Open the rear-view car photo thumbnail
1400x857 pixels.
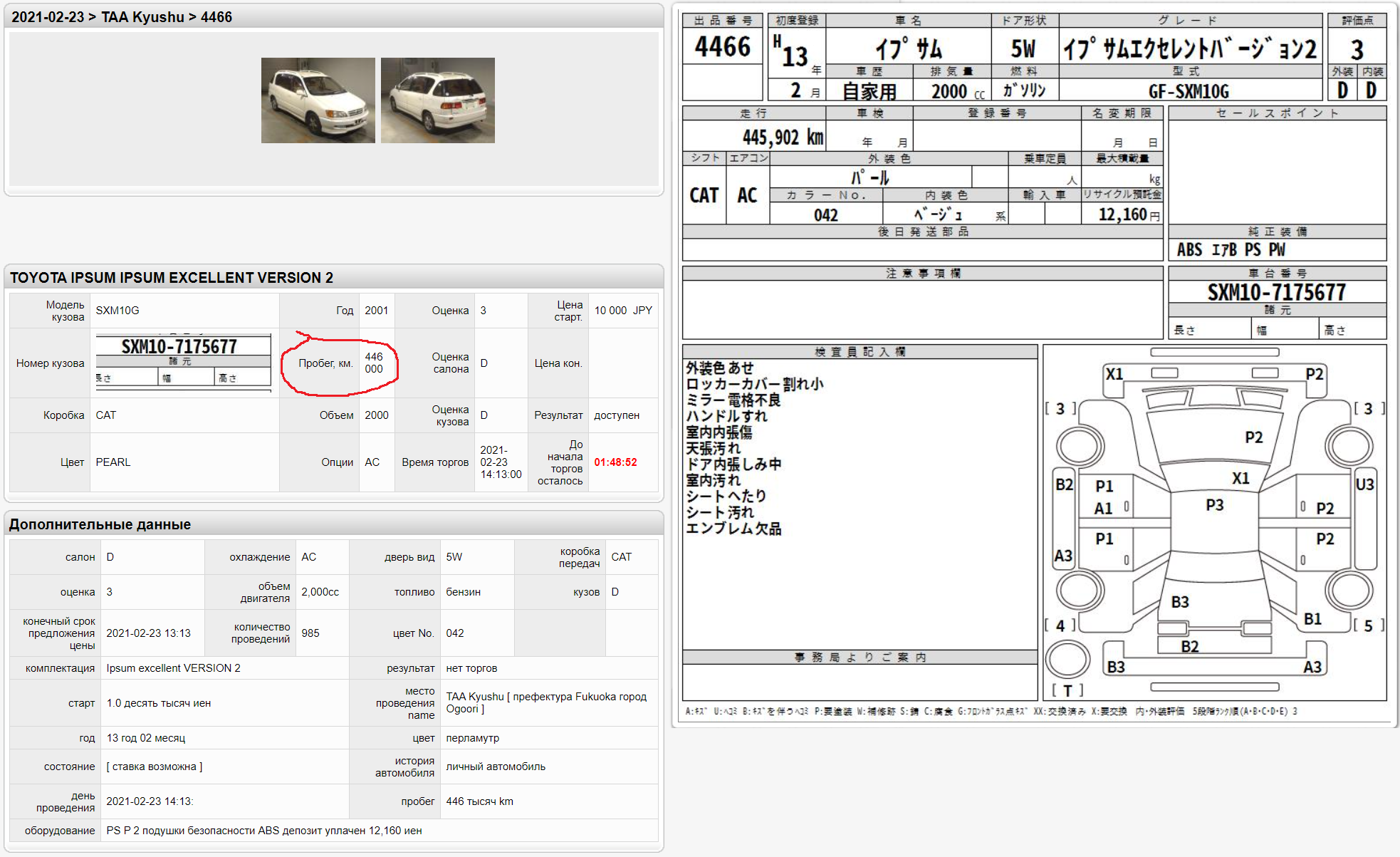point(438,100)
